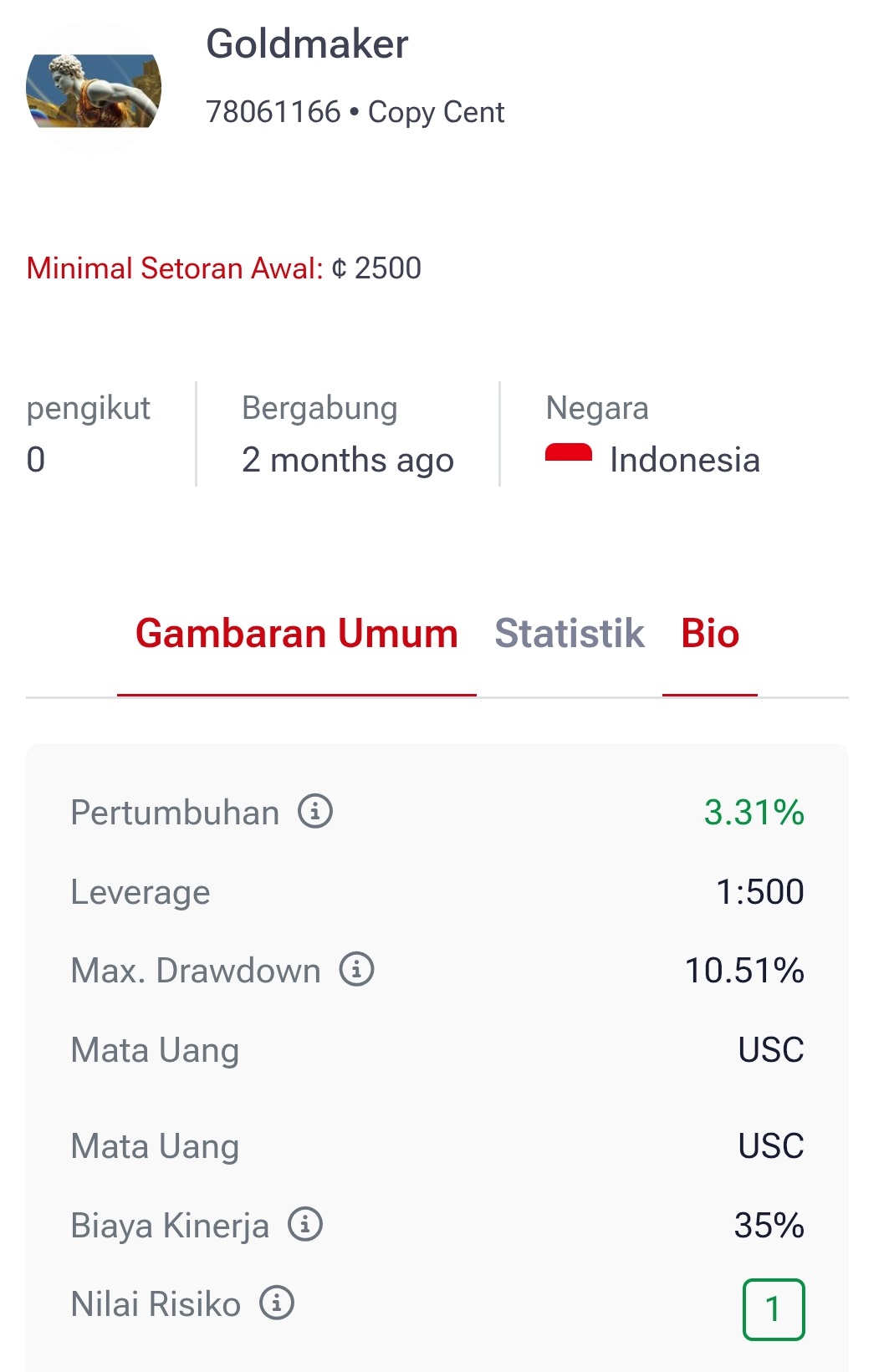Screen dimensions: 889x1372
Task: Click the Biaya Kinerja info icon
Action: [305, 1224]
